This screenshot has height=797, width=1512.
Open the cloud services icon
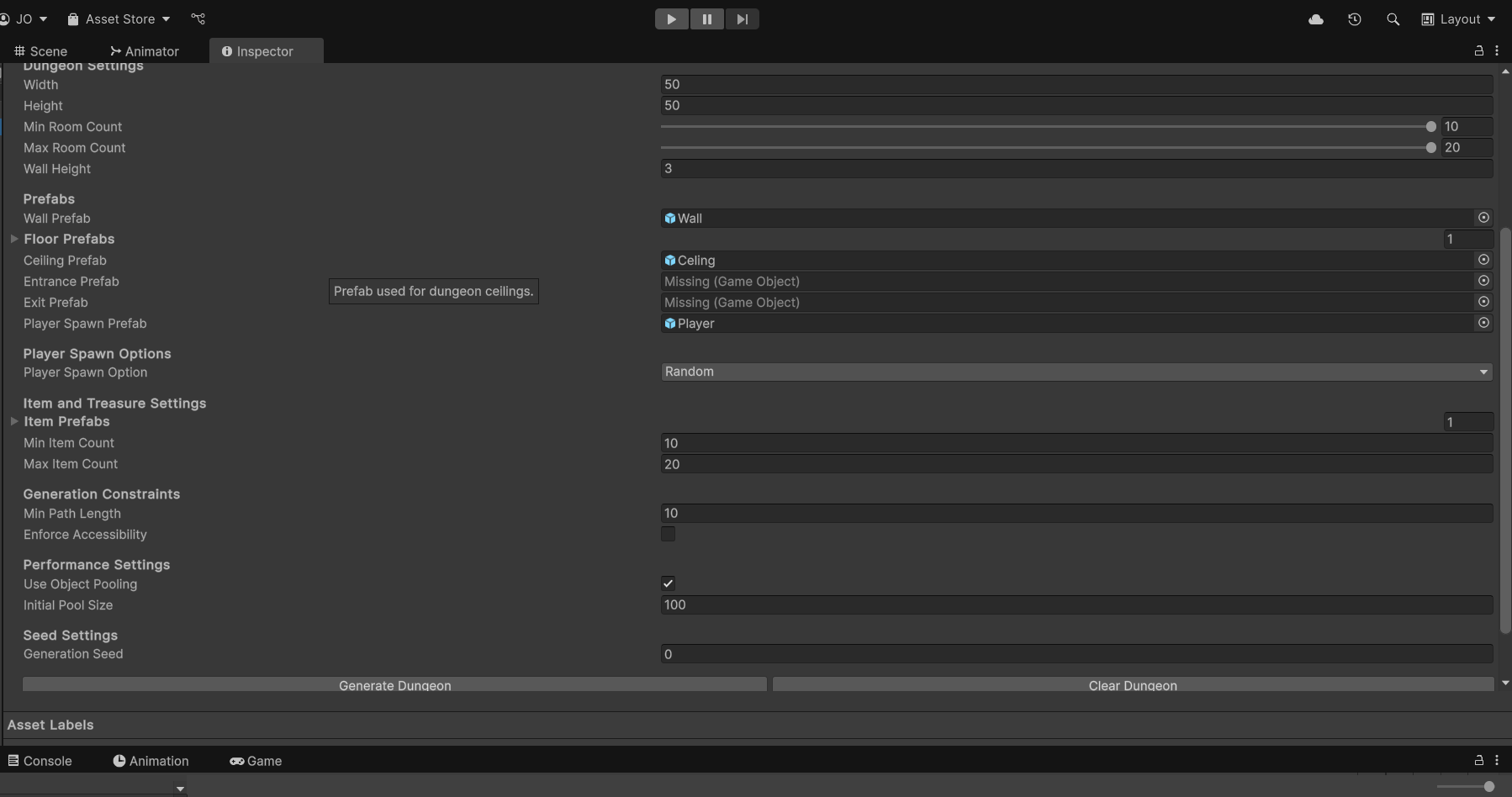tap(1316, 19)
